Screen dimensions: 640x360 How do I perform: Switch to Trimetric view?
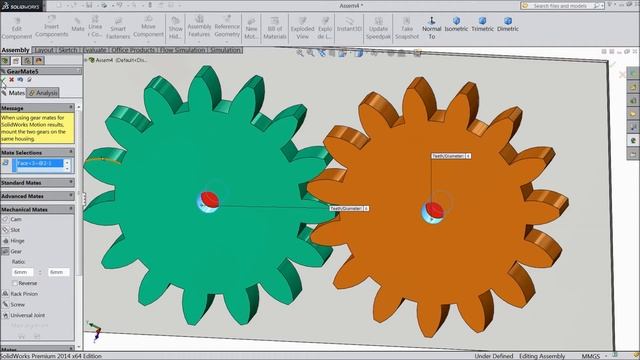click(x=482, y=24)
